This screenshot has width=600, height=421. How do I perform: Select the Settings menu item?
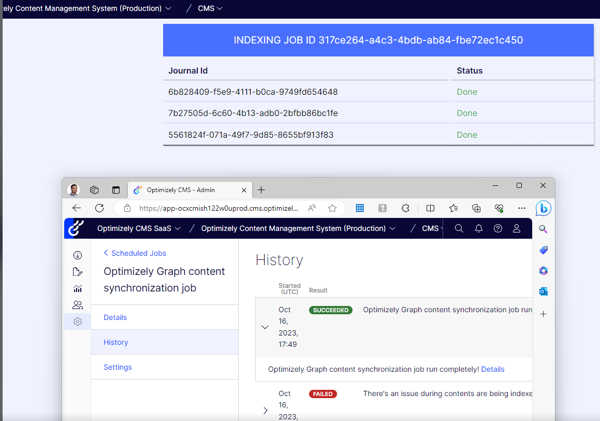pyautogui.click(x=117, y=367)
